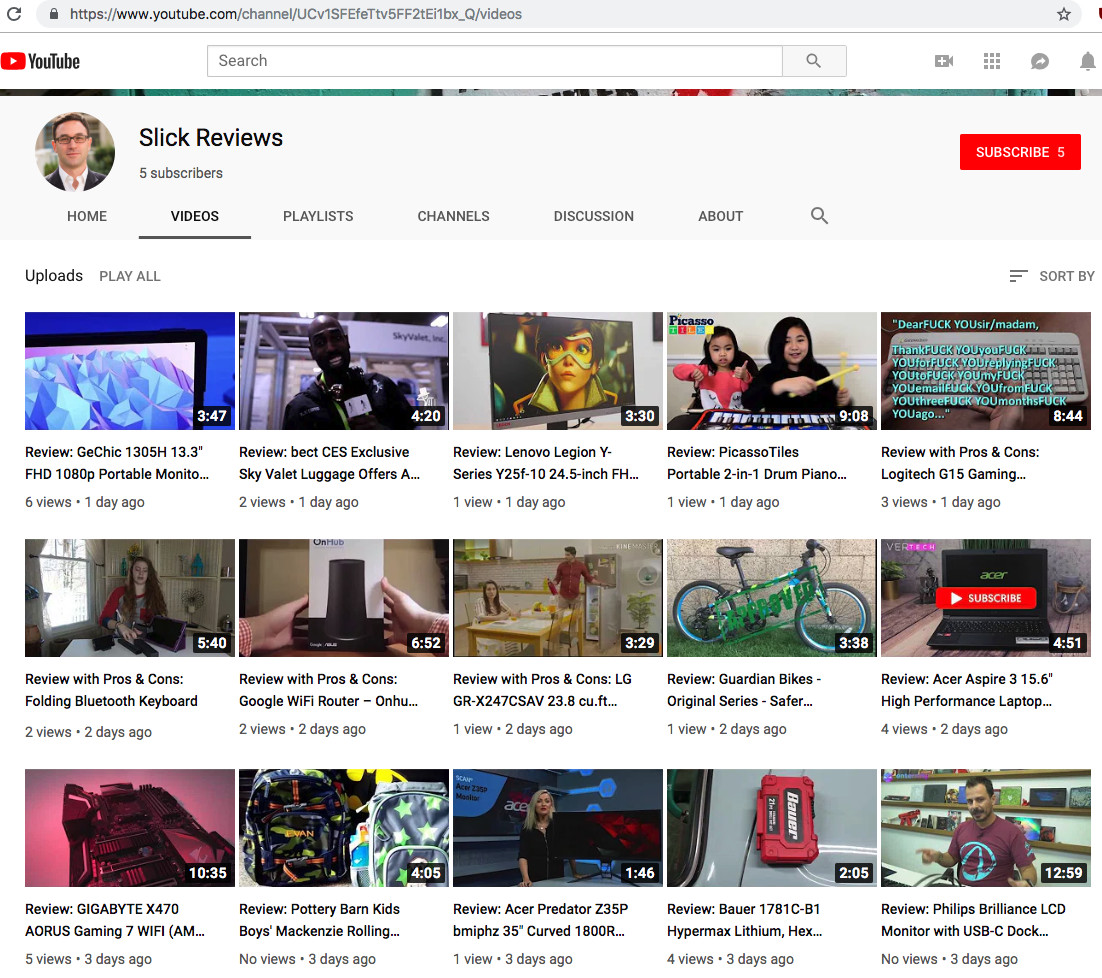This screenshot has height=978, width=1102.
Task: Open GIGABYTE X470 motherboard thumbnail
Action: pyautogui.click(x=130, y=828)
